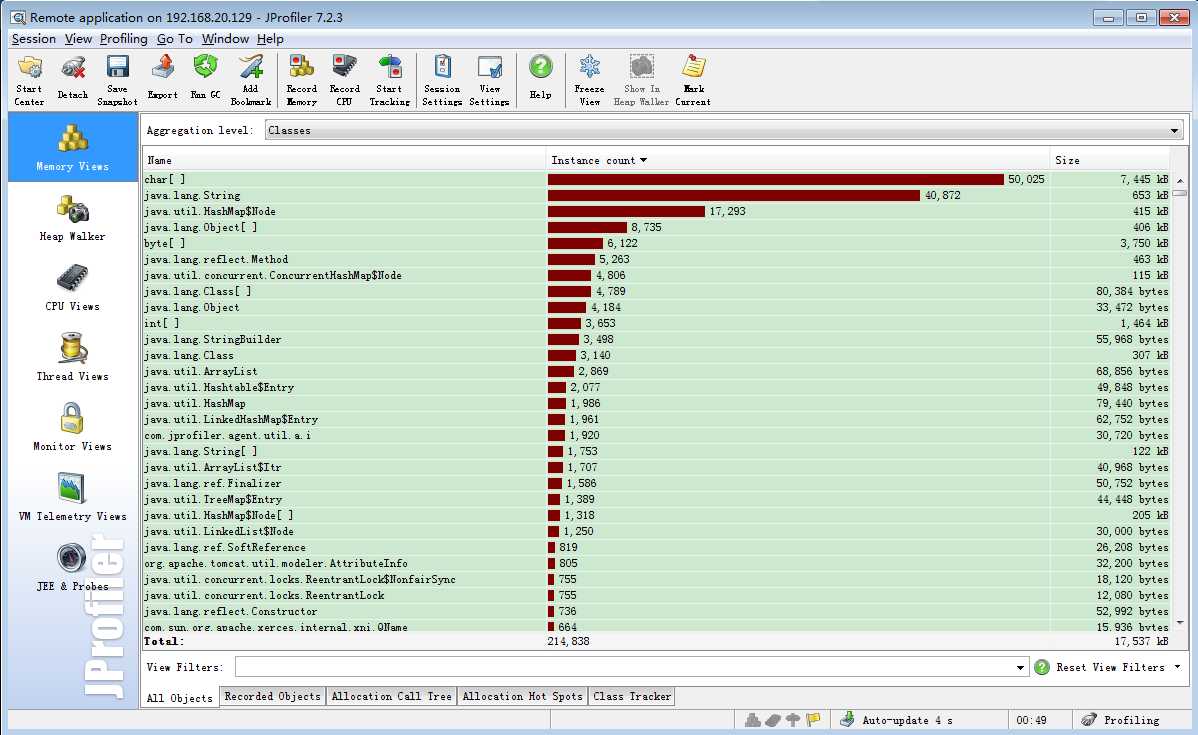Detach from the profiled JVM
The image size is (1198, 735).
[73, 80]
